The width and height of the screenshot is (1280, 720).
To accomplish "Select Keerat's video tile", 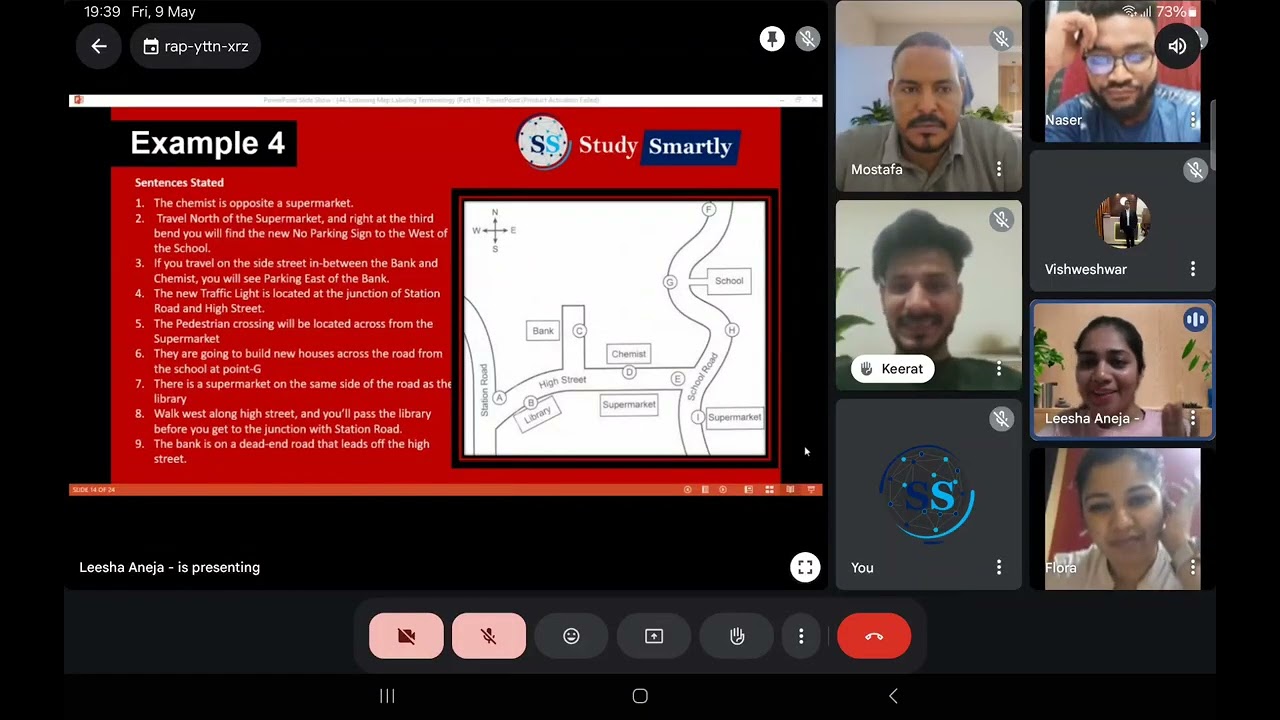I will coord(929,295).
